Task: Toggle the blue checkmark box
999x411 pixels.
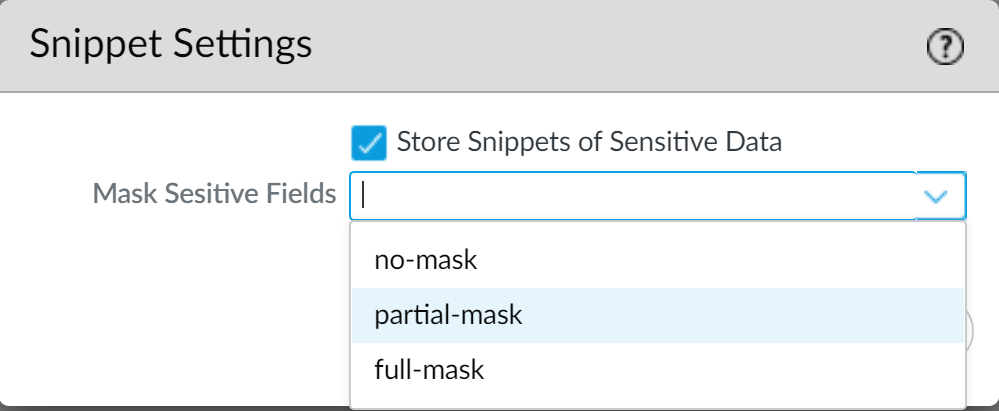Action: (369, 142)
